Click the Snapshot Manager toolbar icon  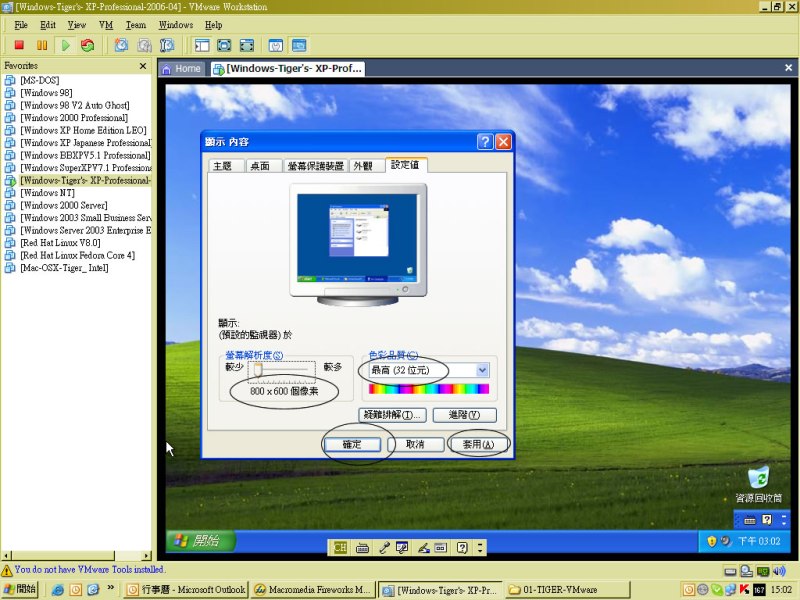pos(167,45)
